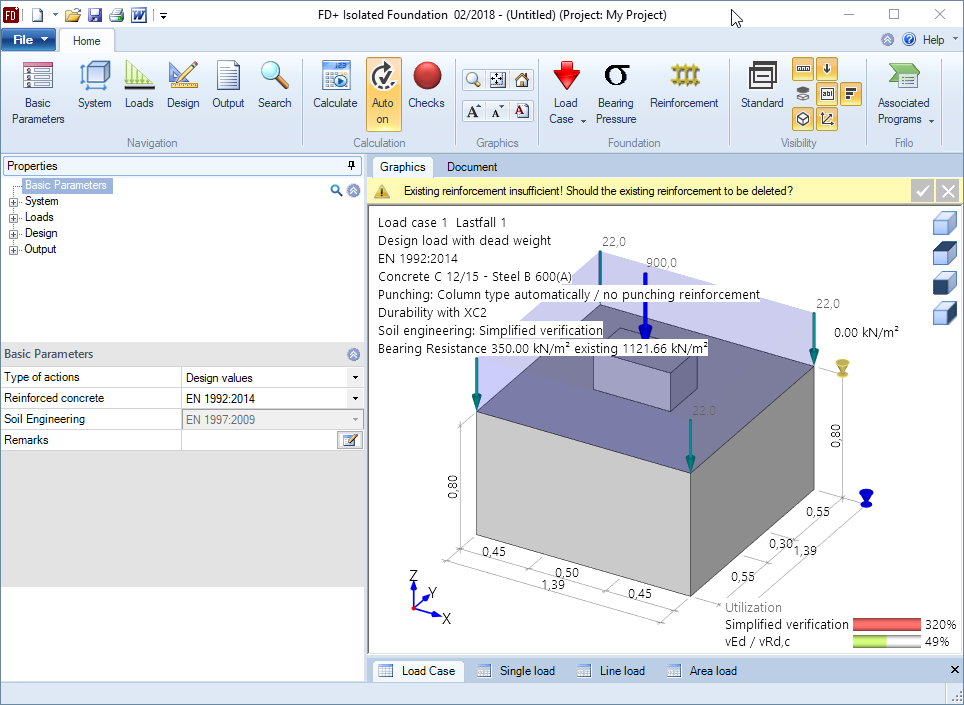Open Associated Programs menu
This screenshot has width=964, height=705.
coord(904,93)
